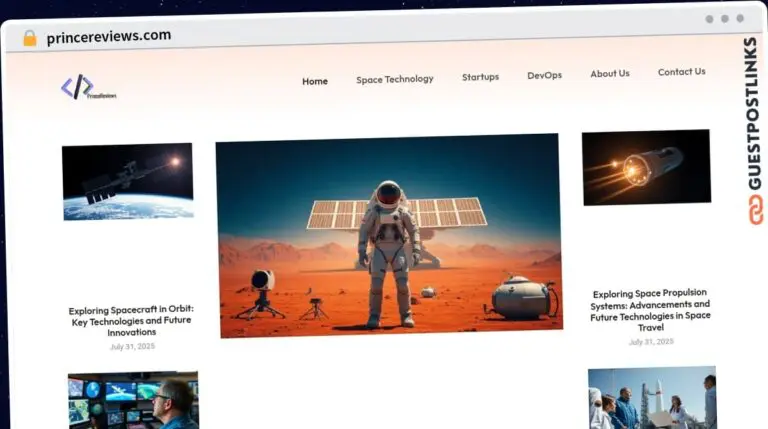The width and height of the screenshot is (768, 429).
Task: Click the rocket propulsion thumbnail image
Action: [x=646, y=167]
